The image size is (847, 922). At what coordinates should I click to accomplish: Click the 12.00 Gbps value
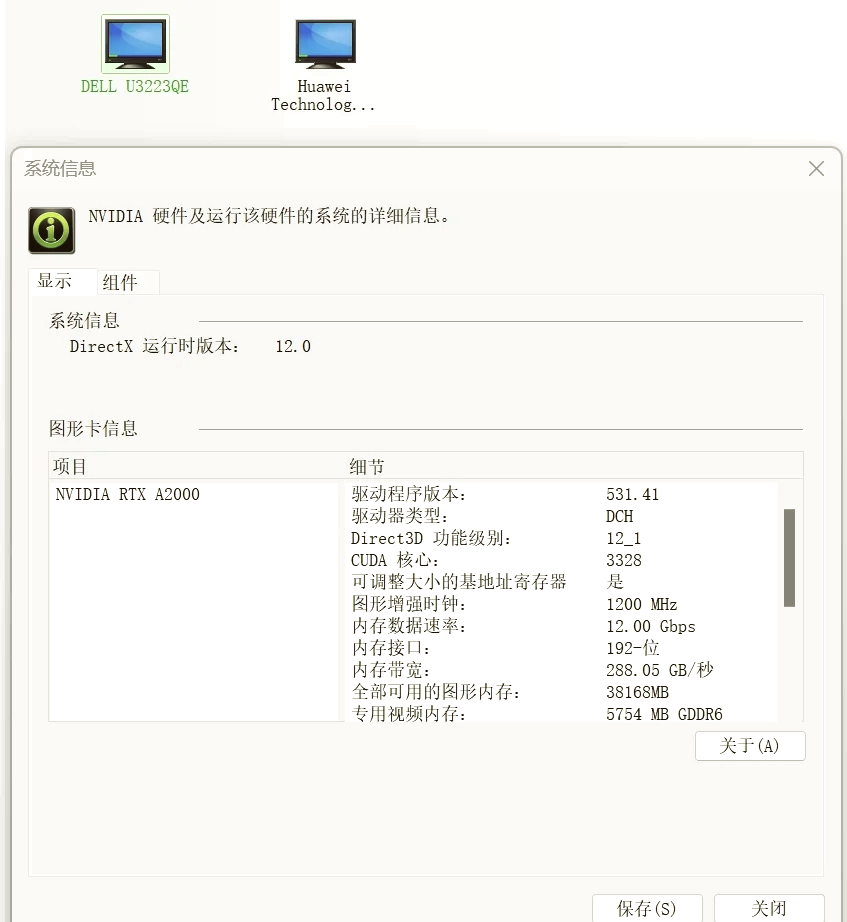click(651, 626)
